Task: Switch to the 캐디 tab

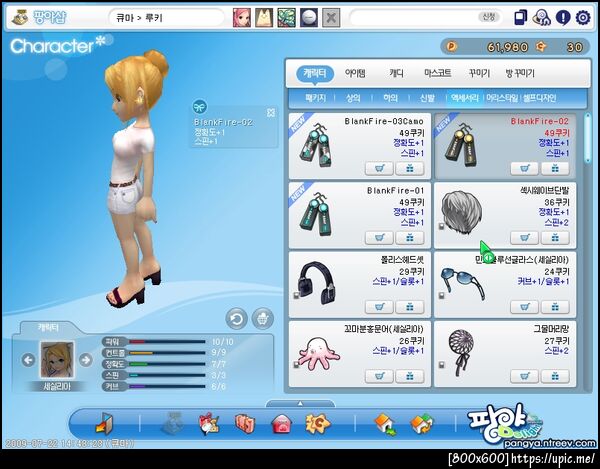Action: [x=396, y=73]
